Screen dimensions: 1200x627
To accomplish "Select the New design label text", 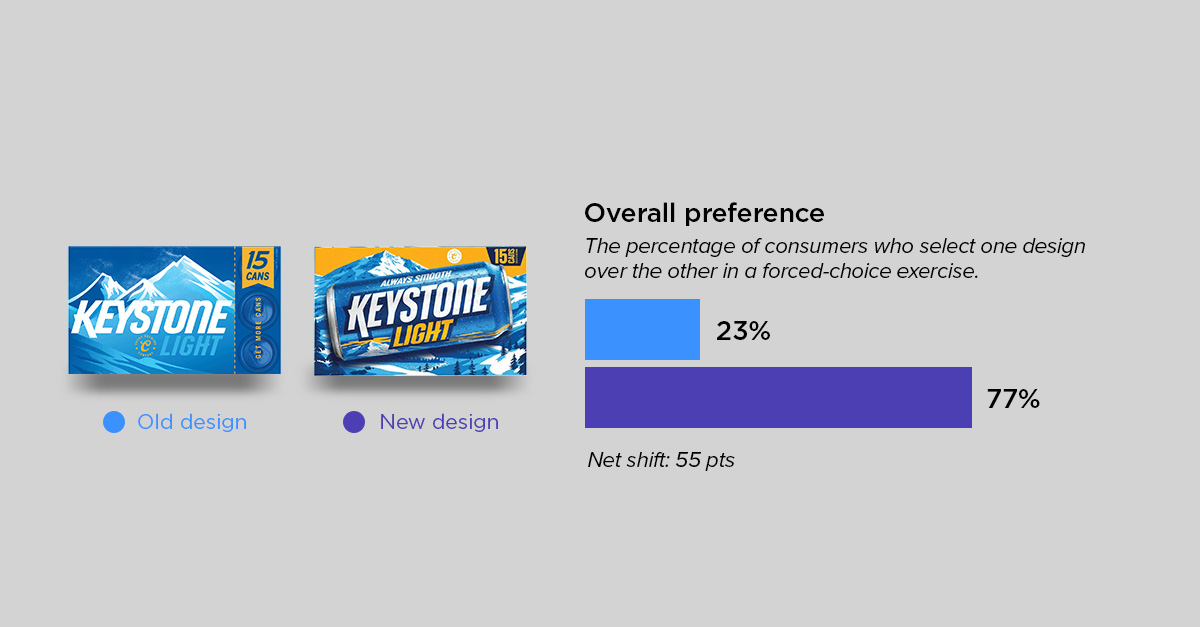I will tap(439, 422).
